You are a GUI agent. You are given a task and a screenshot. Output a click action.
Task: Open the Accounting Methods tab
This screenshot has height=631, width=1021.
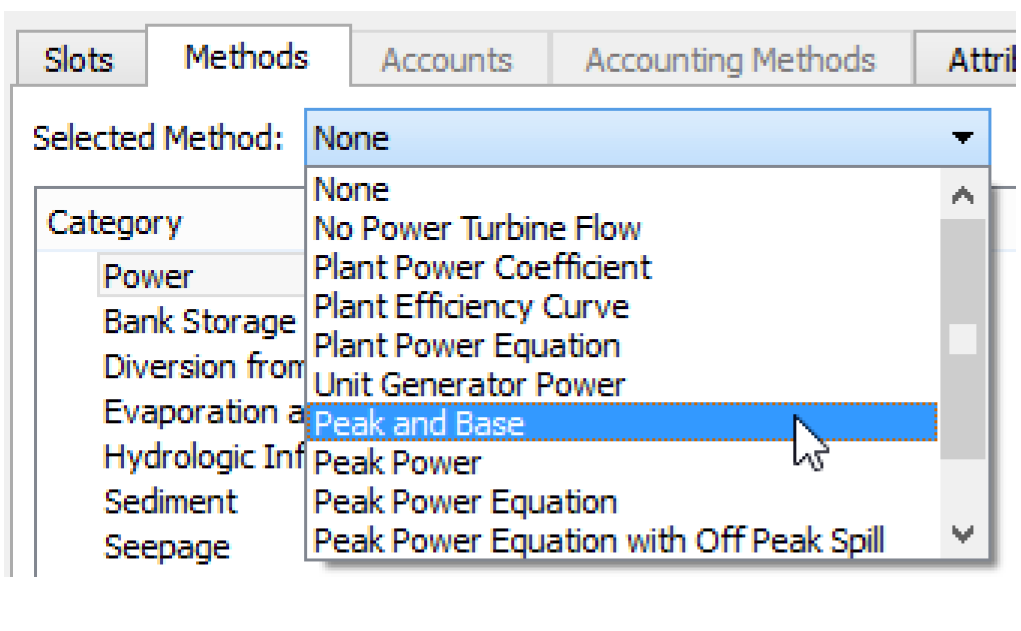[x=730, y=61]
